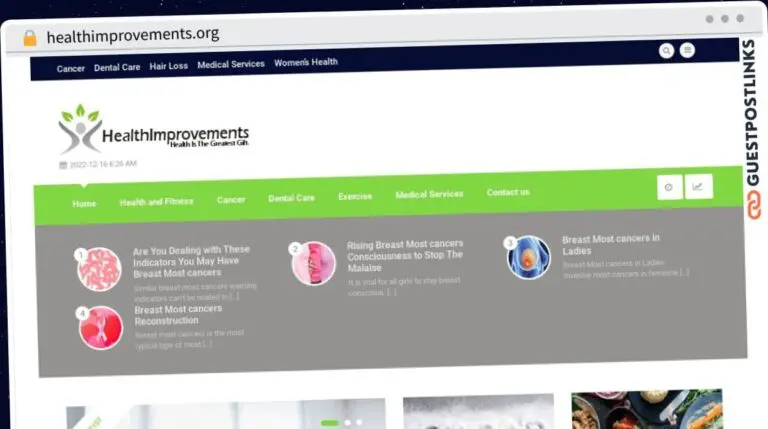Open Medical Services in the top dark menu

(x=231, y=64)
